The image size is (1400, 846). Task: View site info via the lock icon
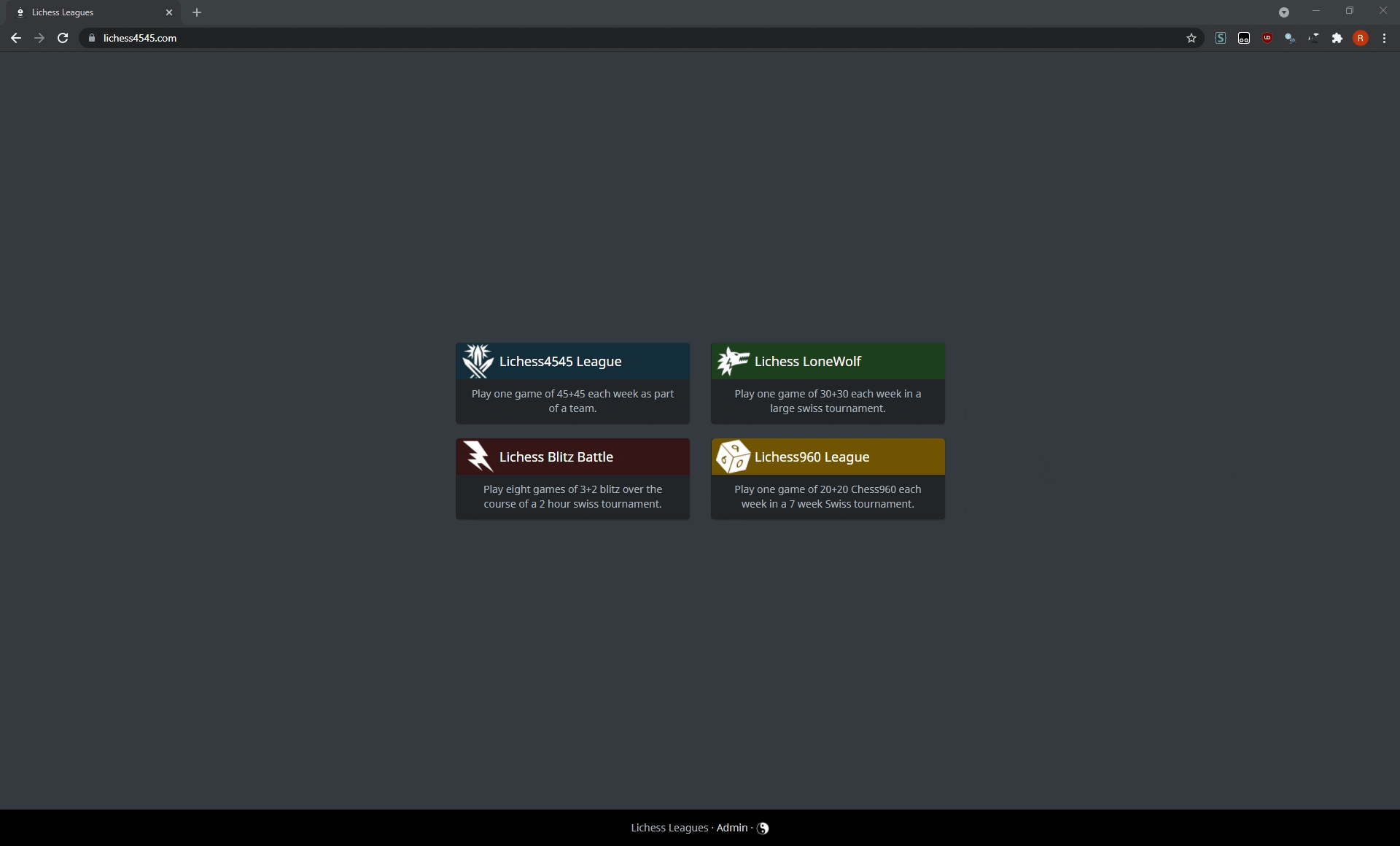pos(92,38)
